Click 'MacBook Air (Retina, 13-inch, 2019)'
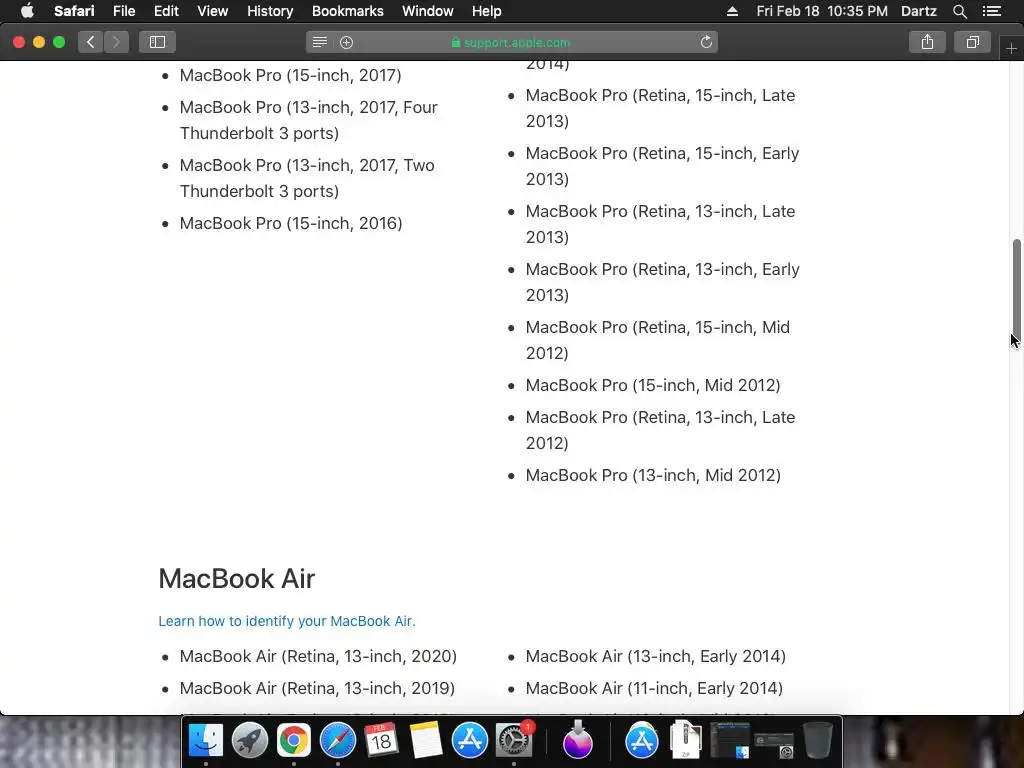The height and width of the screenshot is (768, 1024). [x=317, y=688]
